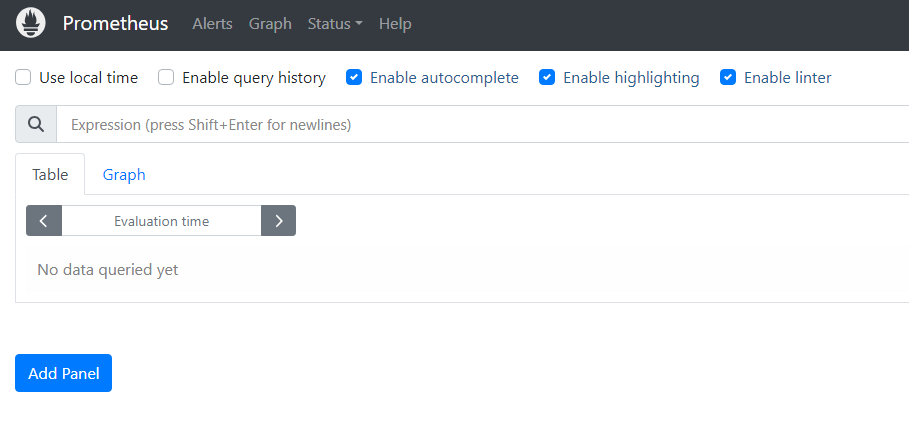Open the Alerts page in navbar
Screen dimensions: 909x445
click(x=212, y=24)
